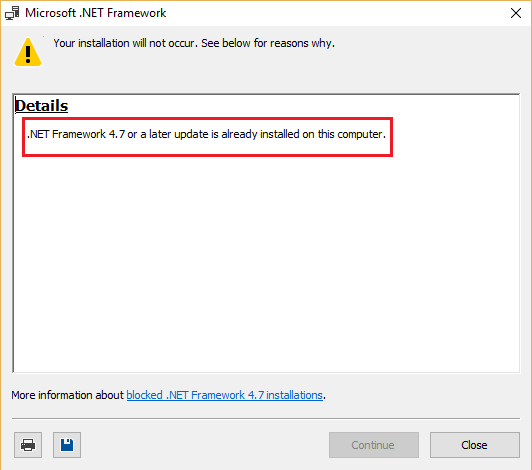
Task: Click the horizontal separator above the buttons
Action: point(266,418)
